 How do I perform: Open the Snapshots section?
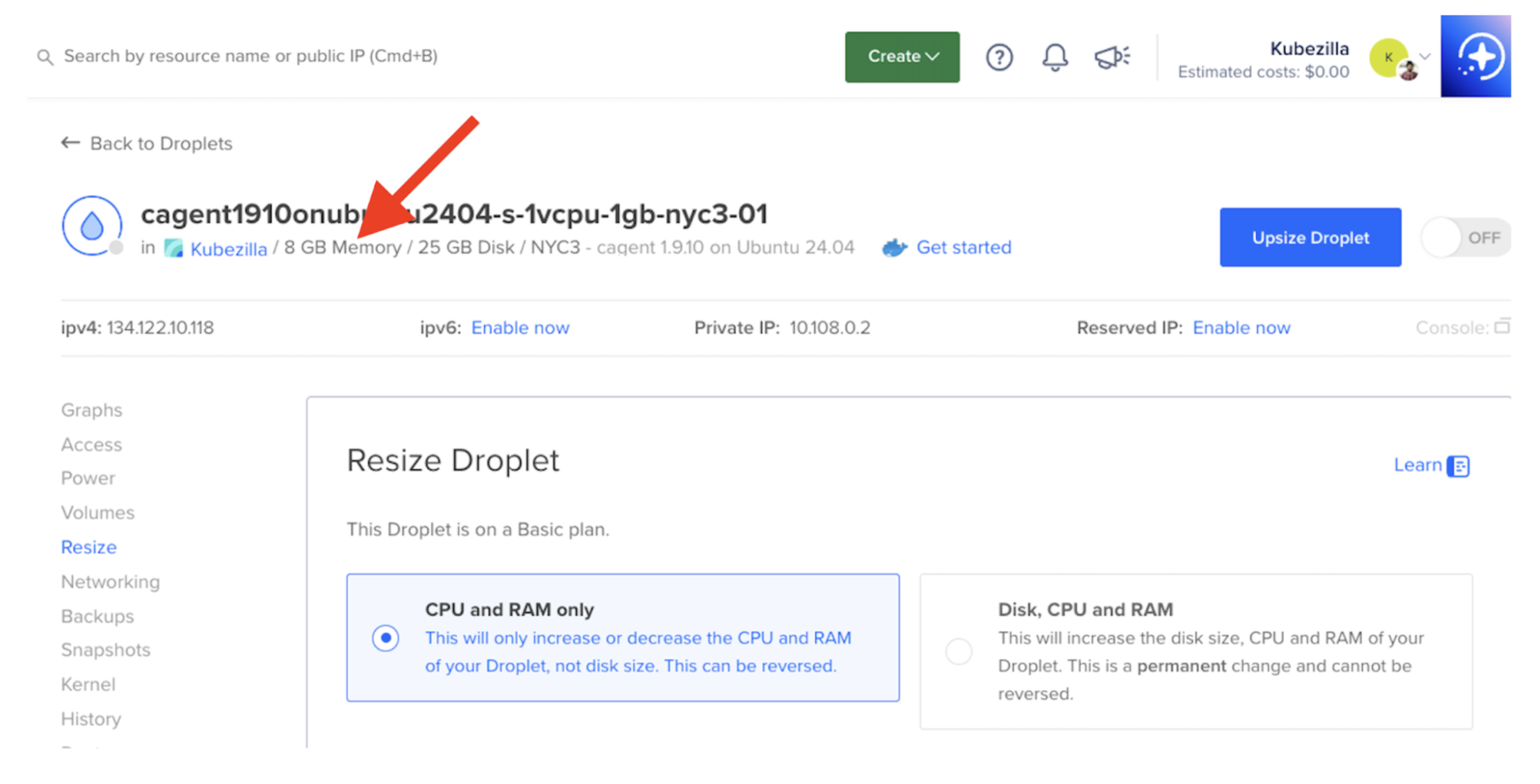tap(106, 650)
